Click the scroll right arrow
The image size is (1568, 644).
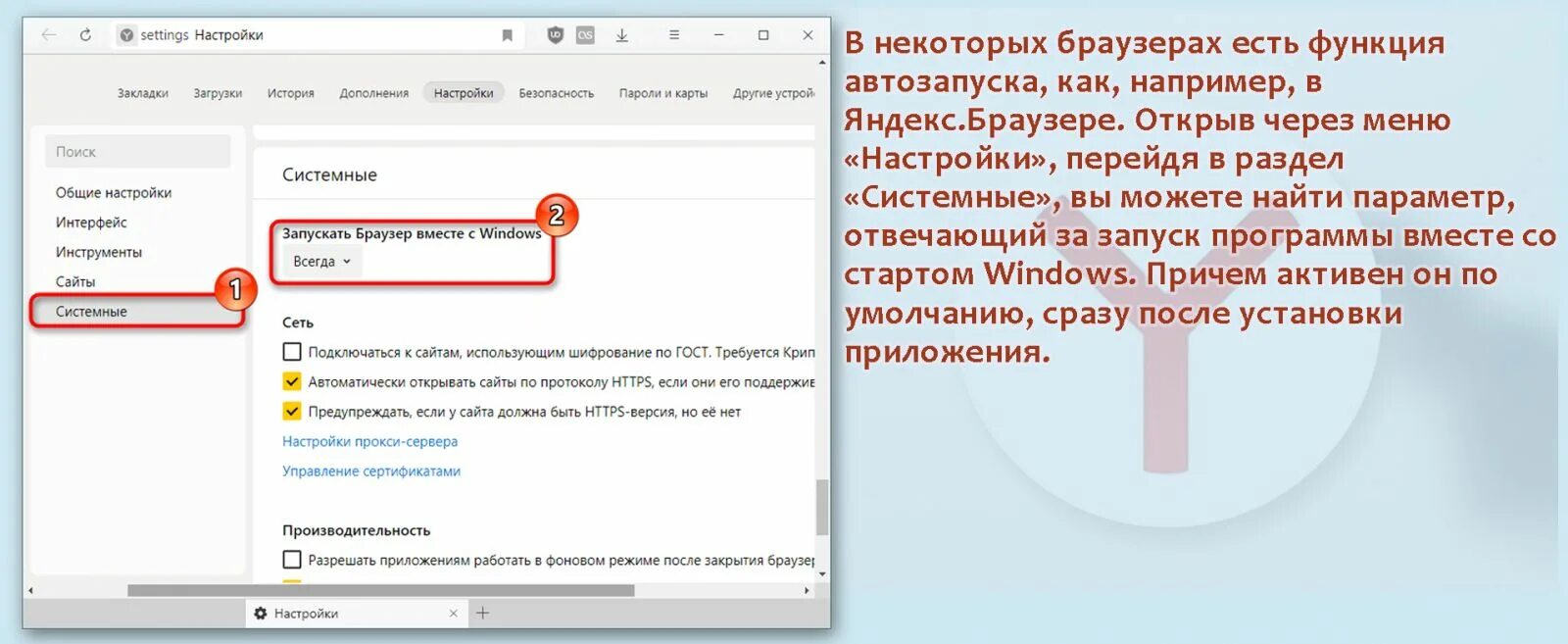pos(807,590)
